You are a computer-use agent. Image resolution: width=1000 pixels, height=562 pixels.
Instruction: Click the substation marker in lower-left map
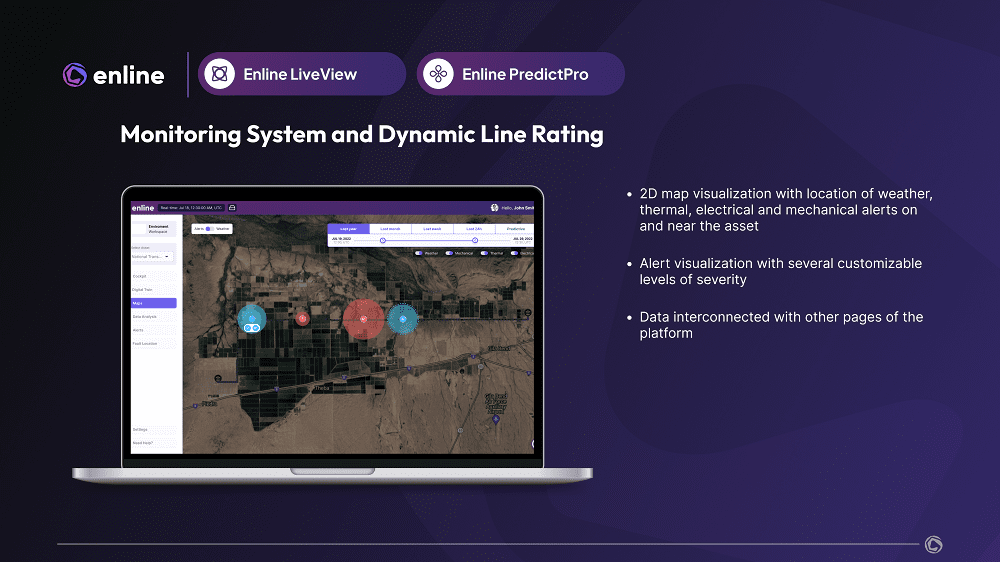[x=218, y=379]
